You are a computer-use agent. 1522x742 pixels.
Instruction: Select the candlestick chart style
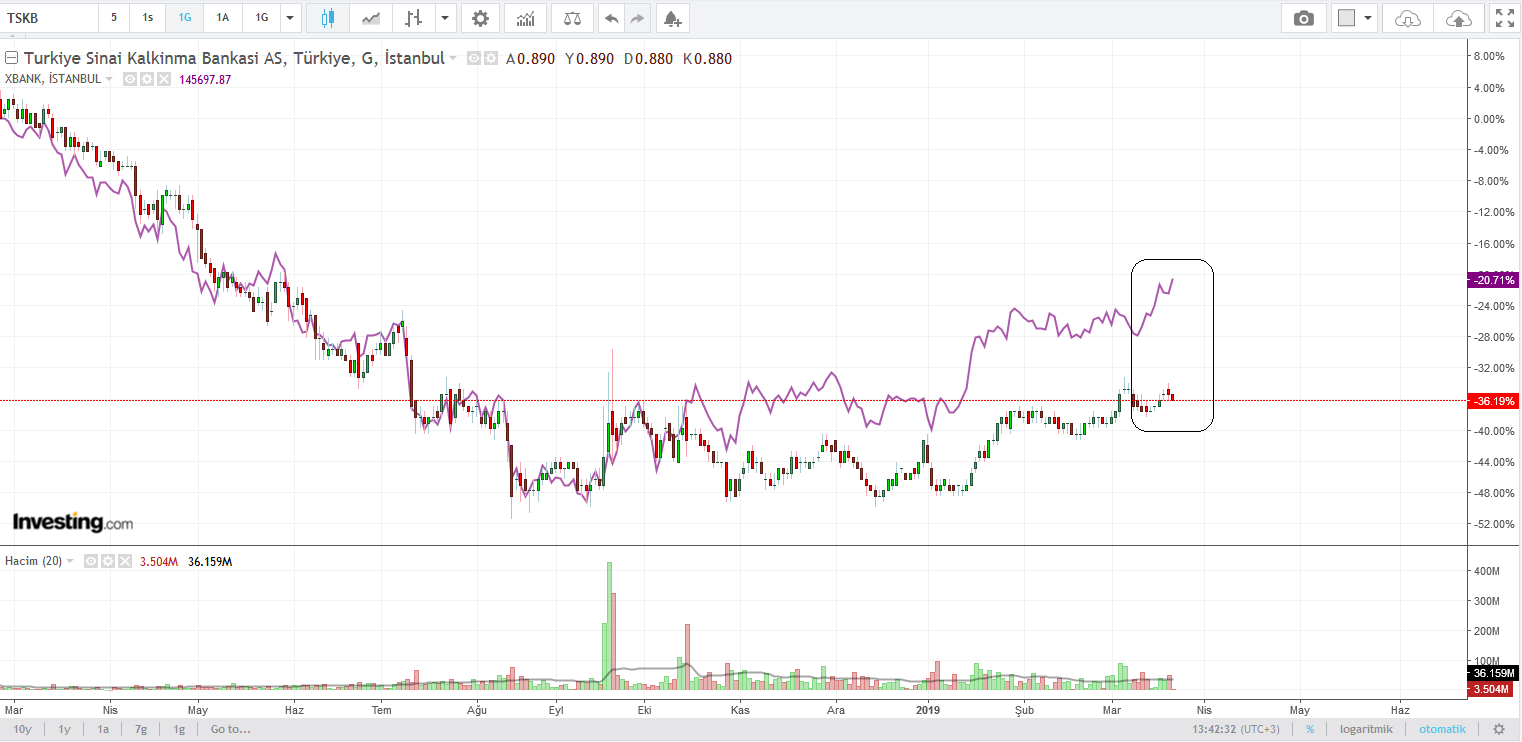point(327,18)
